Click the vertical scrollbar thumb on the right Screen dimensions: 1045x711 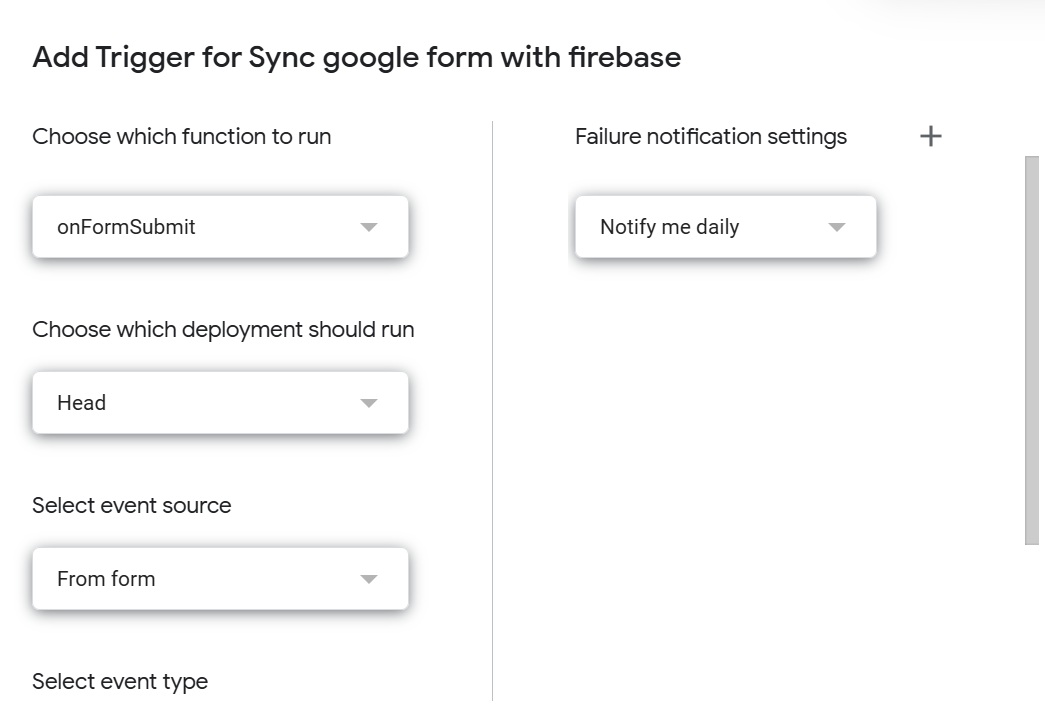pos(1032,350)
